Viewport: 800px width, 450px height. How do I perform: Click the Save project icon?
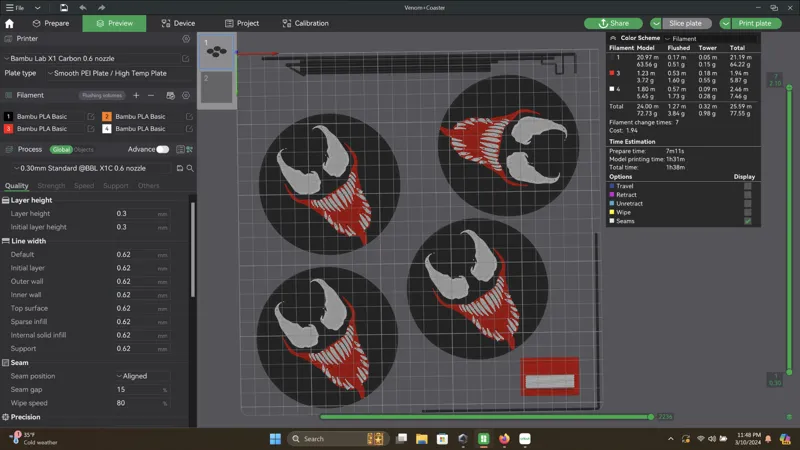click(63, 8)
